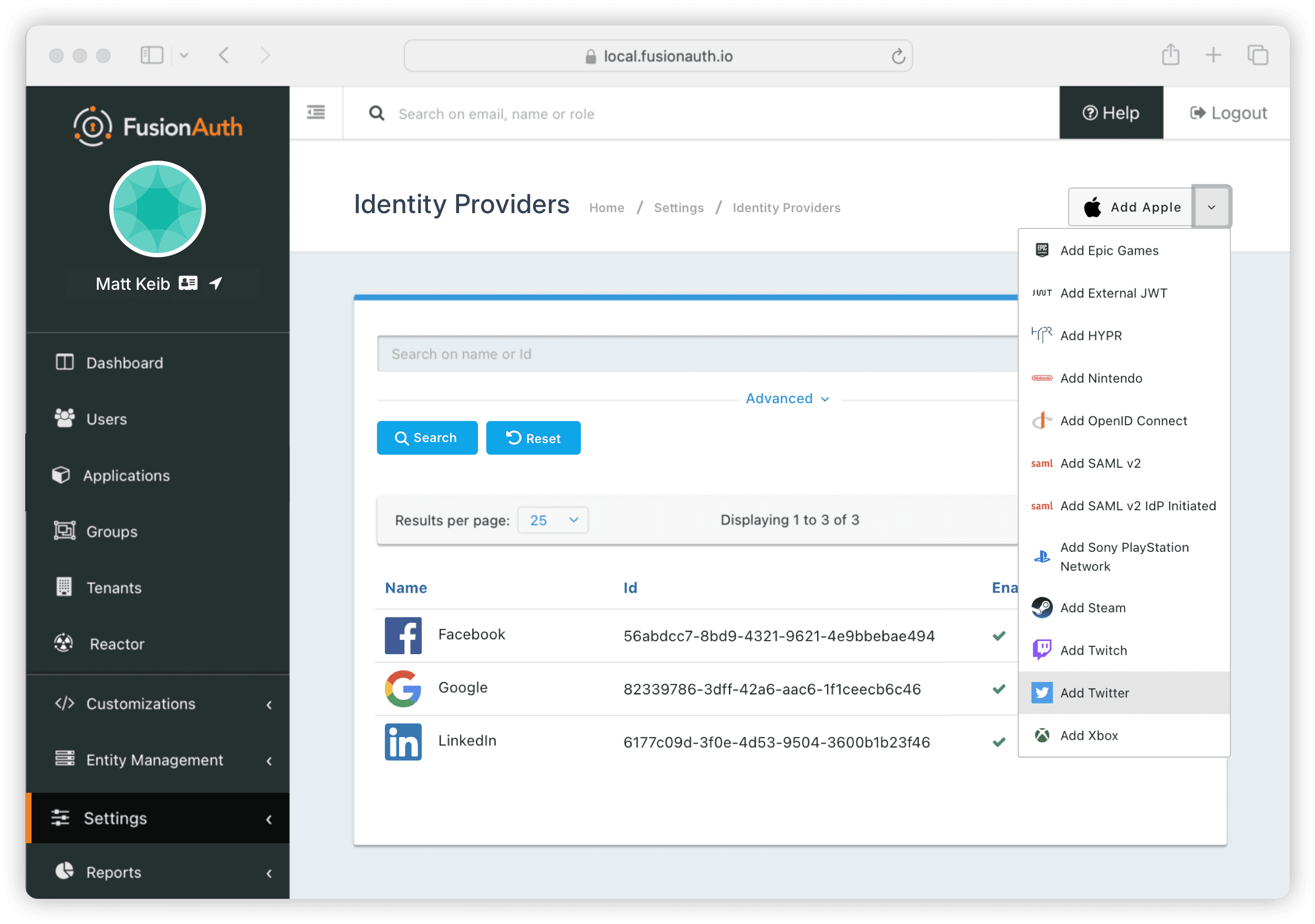The height and width of the screenshot is (924, 1315).
Task: Click the Twitch icon in the dropdown
Action: (1042, 650)
